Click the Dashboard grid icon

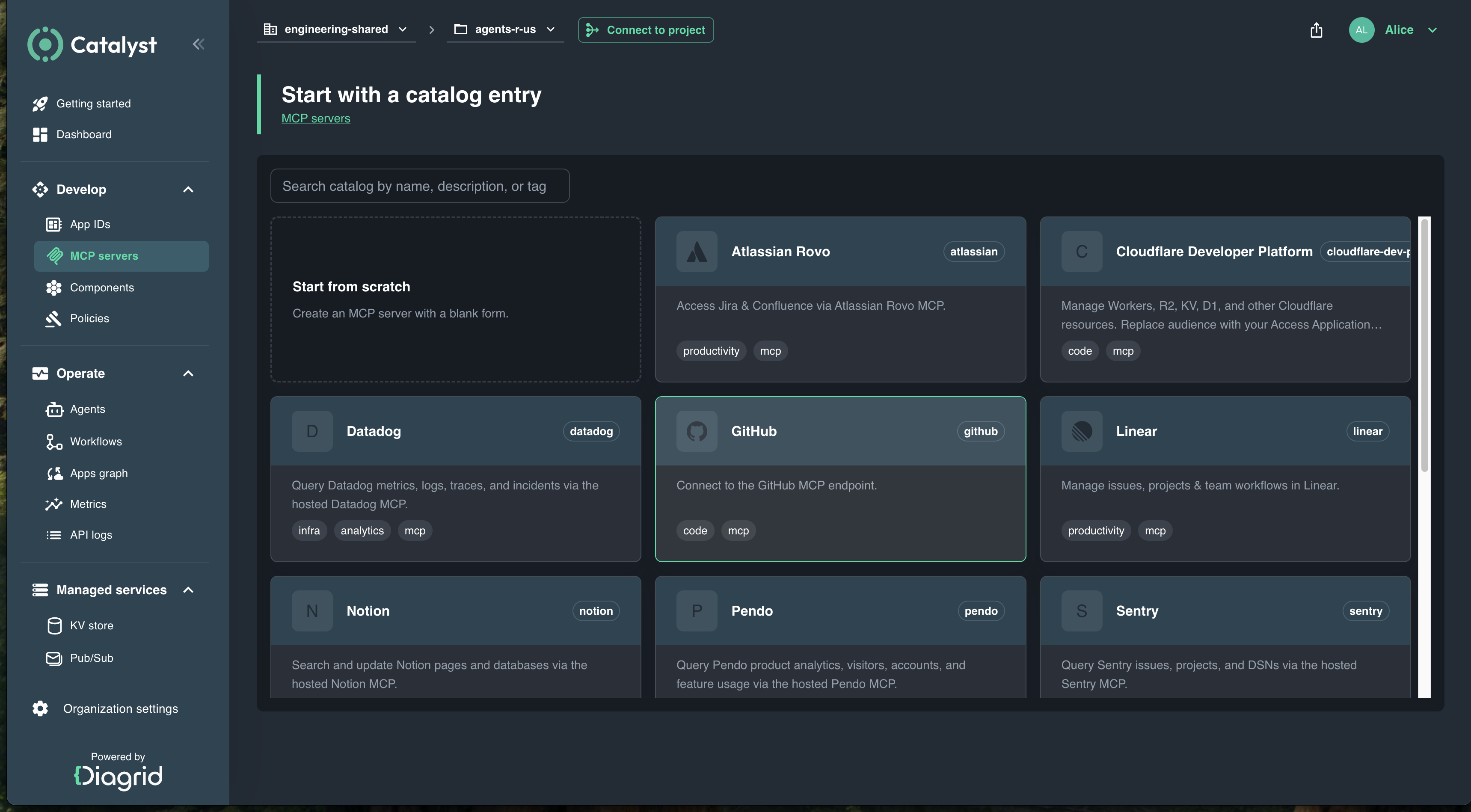click(x=40, y=135)
